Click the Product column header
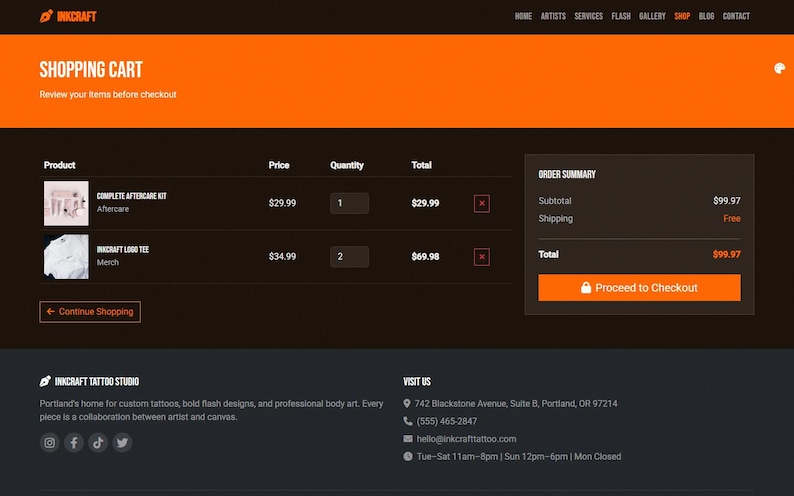The image size is (794, 496). (60, 165)
